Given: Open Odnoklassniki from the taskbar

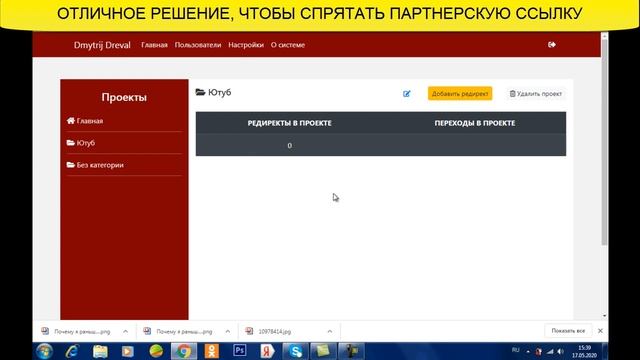Looking at the screenshot, I should (x=211, y=351).
